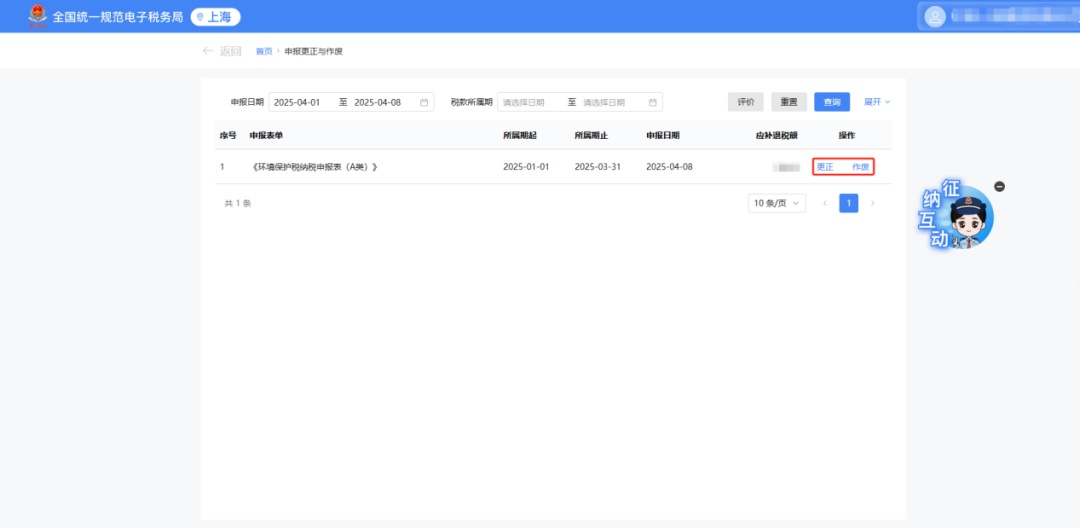Click the 评价 button
1080x528 pixels.
click(746, 102)
